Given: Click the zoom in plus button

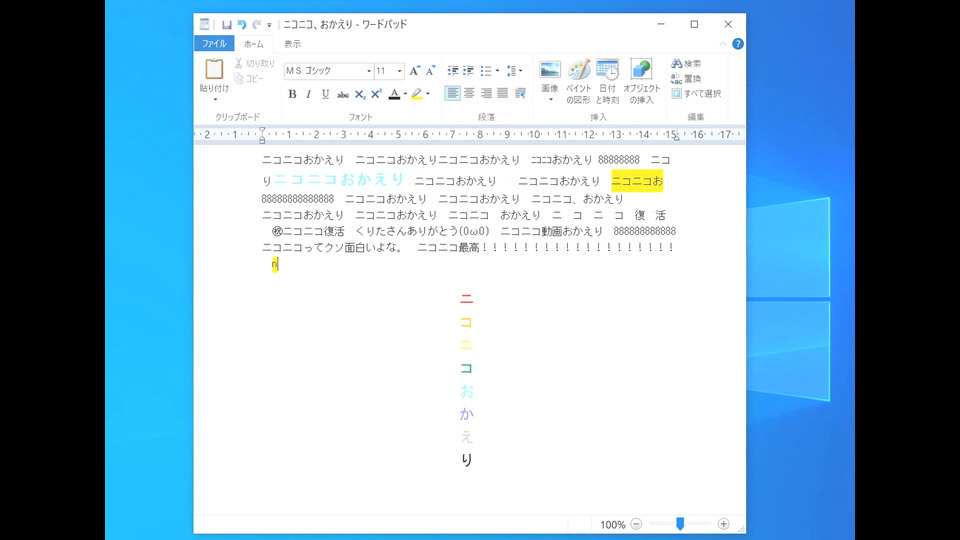Looking at the screenshot, I should click(724, 524).
